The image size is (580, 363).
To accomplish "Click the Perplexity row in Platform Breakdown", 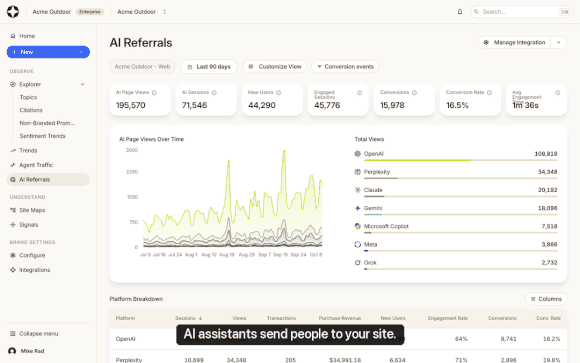I will click(338, 357).
